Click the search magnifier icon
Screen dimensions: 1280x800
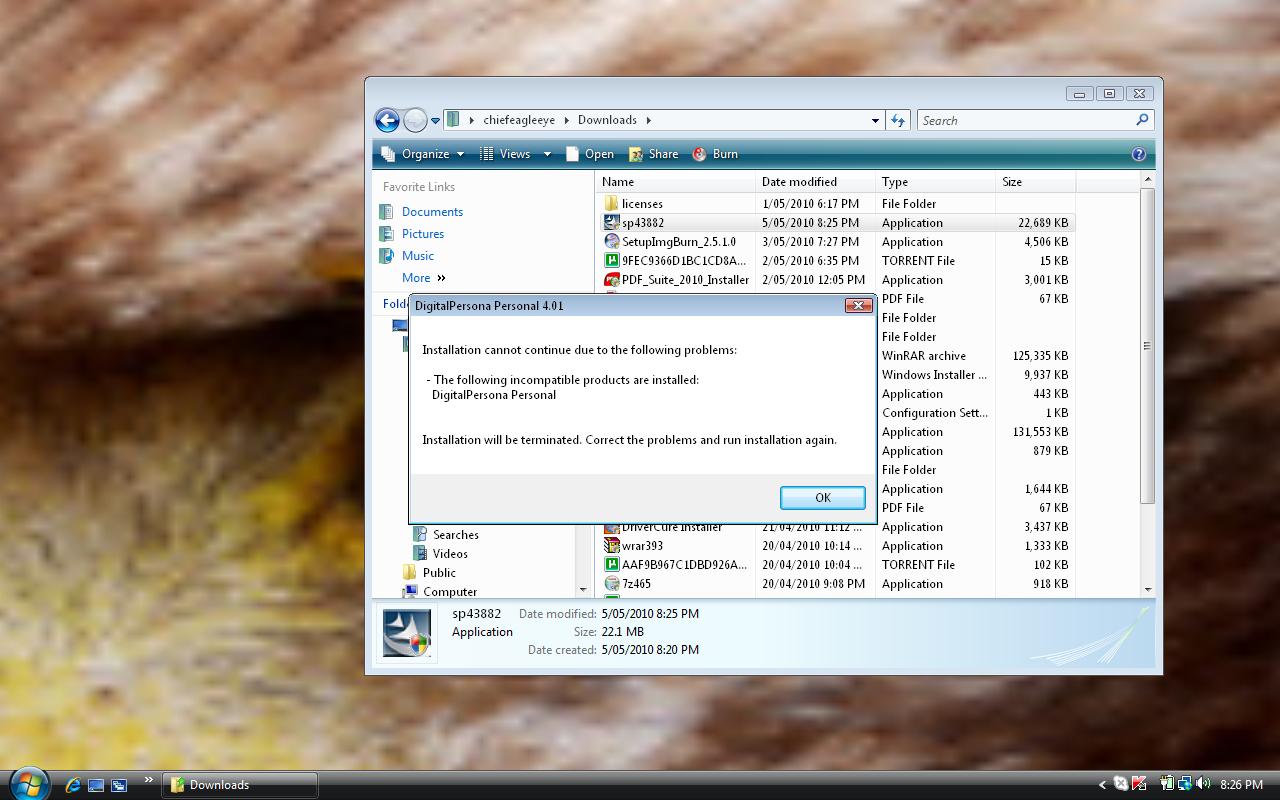tap(1143, 120)
